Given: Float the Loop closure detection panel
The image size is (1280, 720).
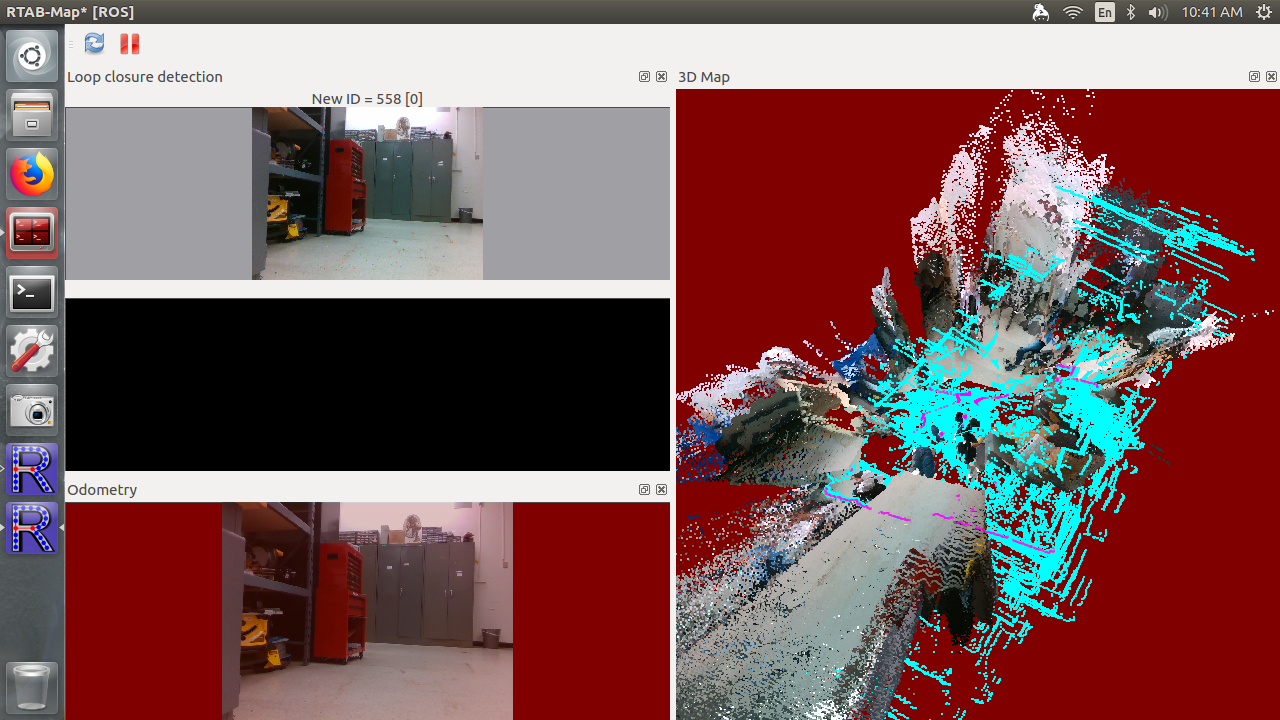Looking at the screenshot, I should tap(644, 77).
